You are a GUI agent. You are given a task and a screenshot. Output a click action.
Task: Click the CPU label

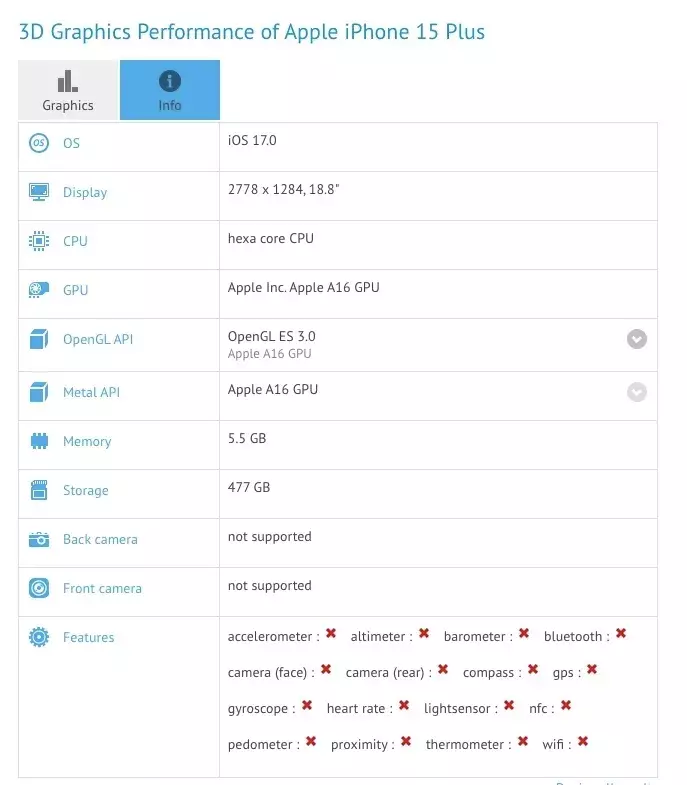point(75,241)
